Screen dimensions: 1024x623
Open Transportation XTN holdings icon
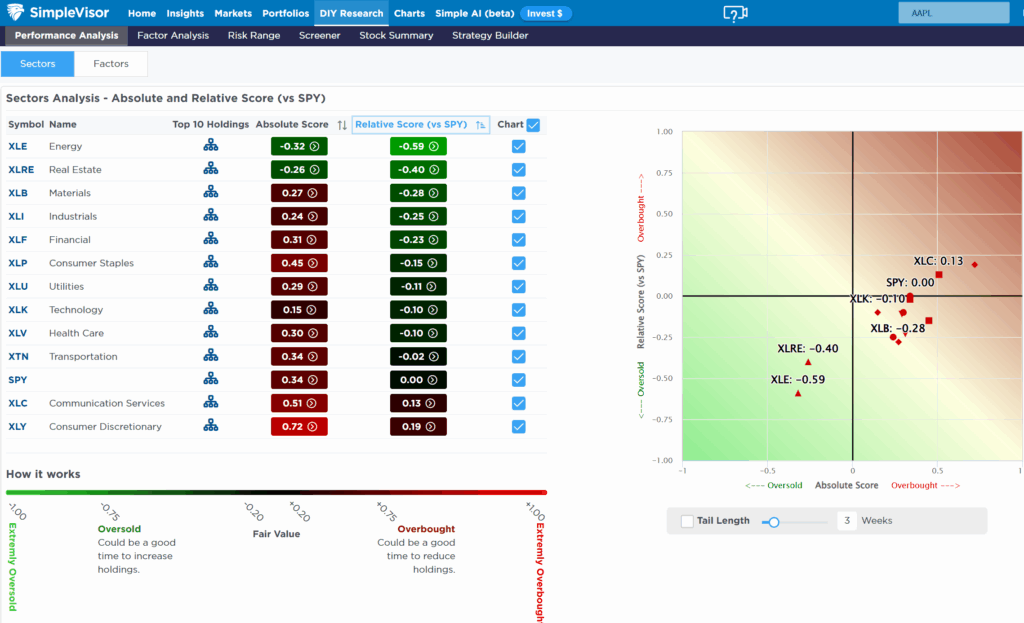point(210,356)
